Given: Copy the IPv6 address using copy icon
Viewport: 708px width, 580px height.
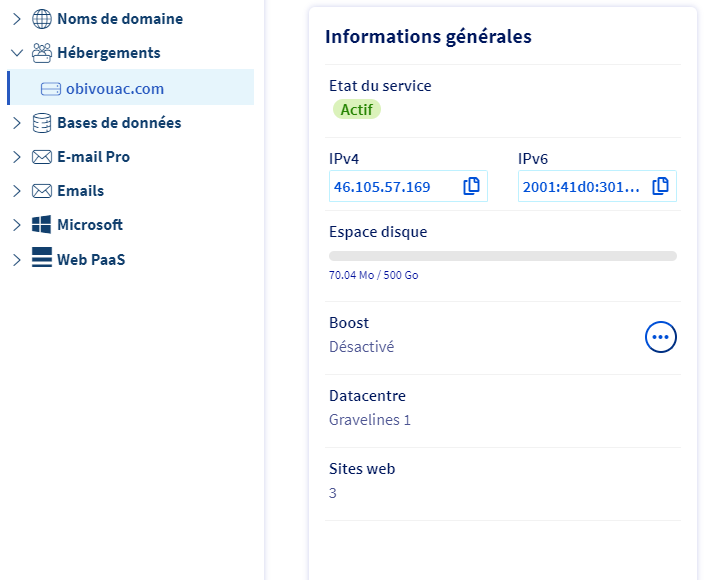Looking at the screenshot, I should [x=660, y=187].
